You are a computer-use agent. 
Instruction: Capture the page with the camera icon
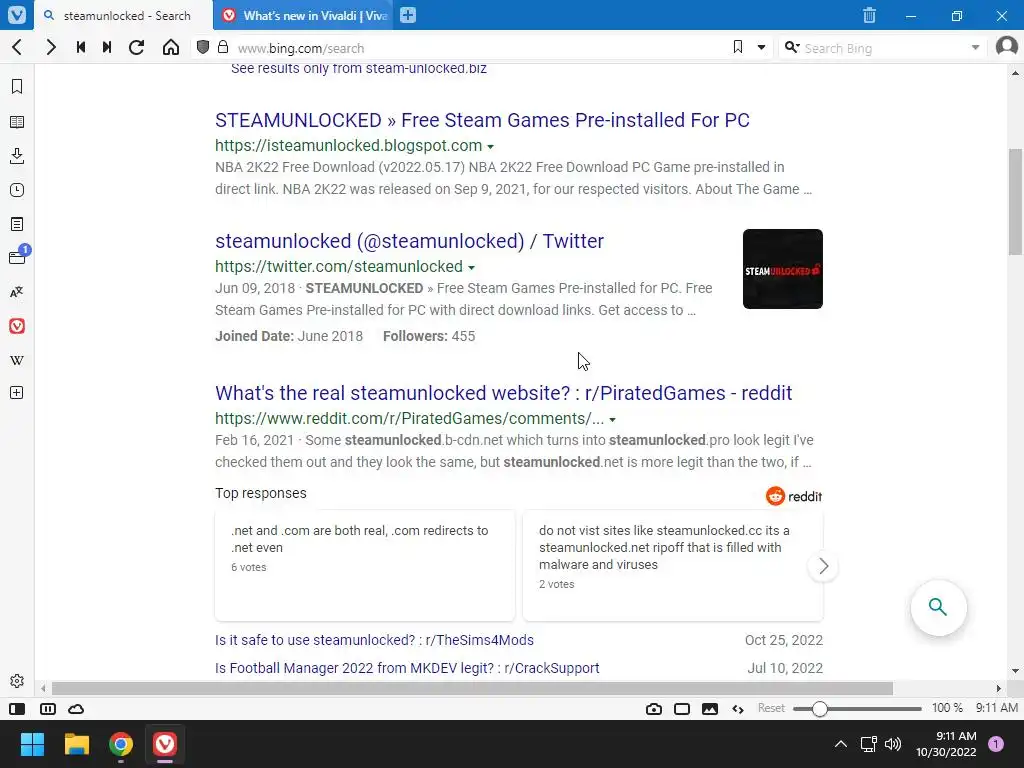coord(654,709)
